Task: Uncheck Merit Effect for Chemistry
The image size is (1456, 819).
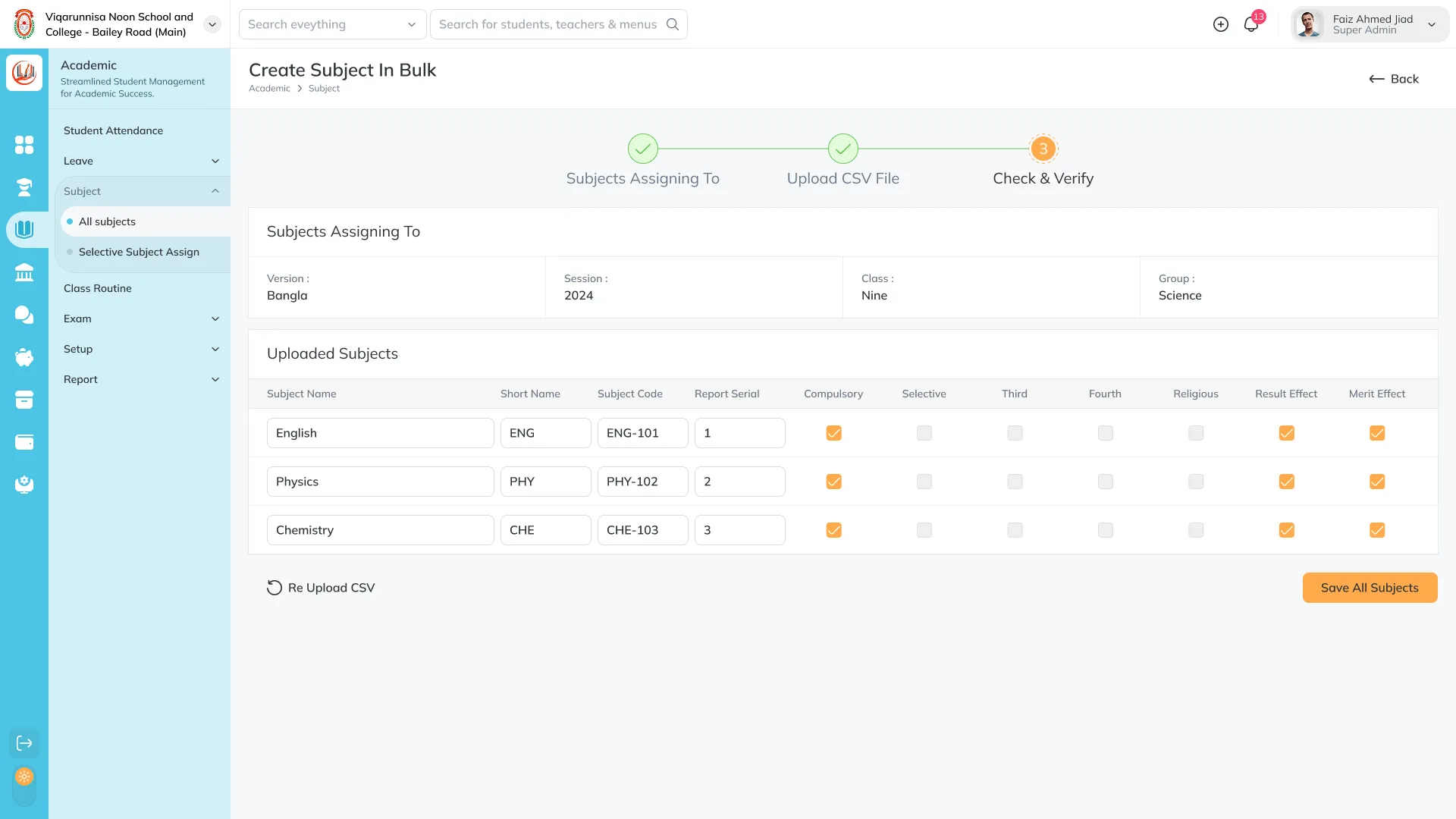Action: 1377,530
